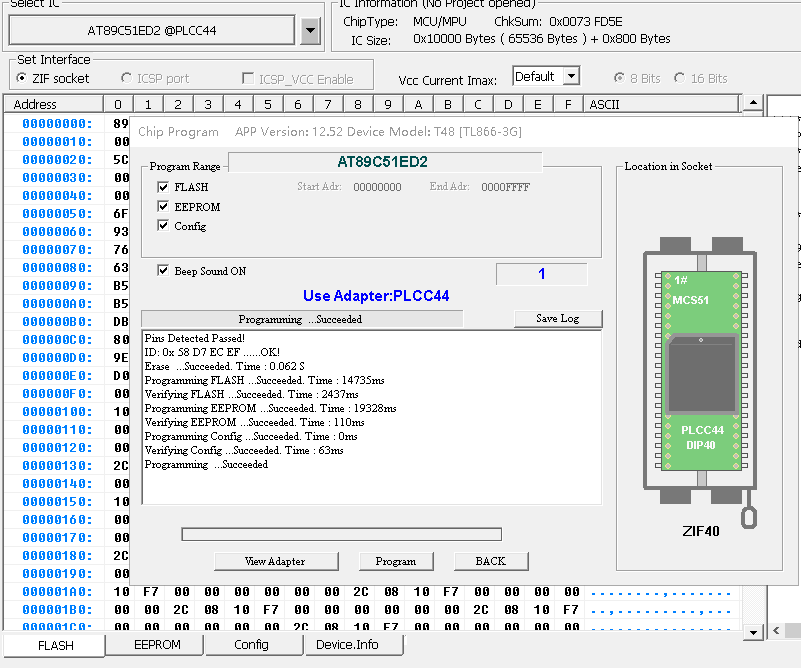The width and height of the screenshot is (801, 668).
Task: Switch to the Device.Info tab
Action: point(347,645)
